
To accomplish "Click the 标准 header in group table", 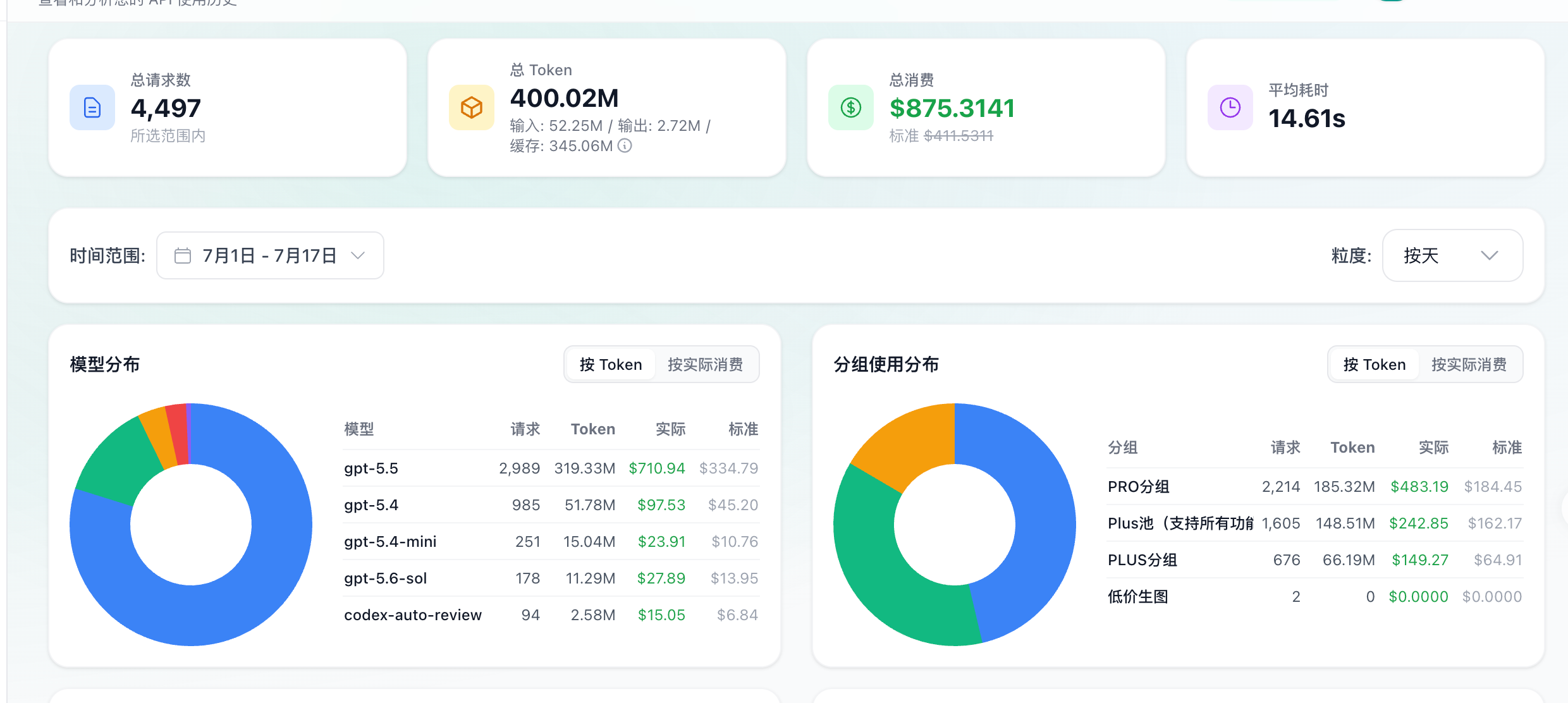I will point(1507,448).
